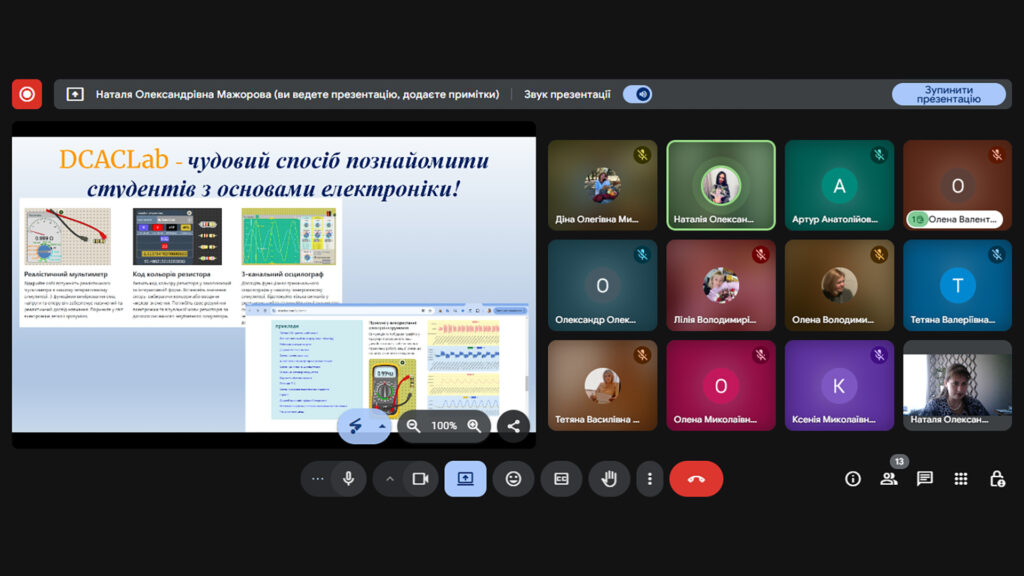The width and height of the screenshot is (1024, 576).
Task: Click the red recording indicator icon
Action: pyautogui.click(x=27, y=94)
